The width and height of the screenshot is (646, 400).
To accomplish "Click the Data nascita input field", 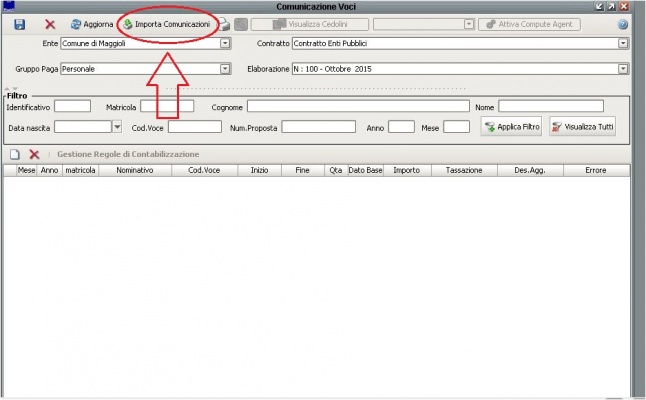I will pyautogui.click(x=83, y=127).
